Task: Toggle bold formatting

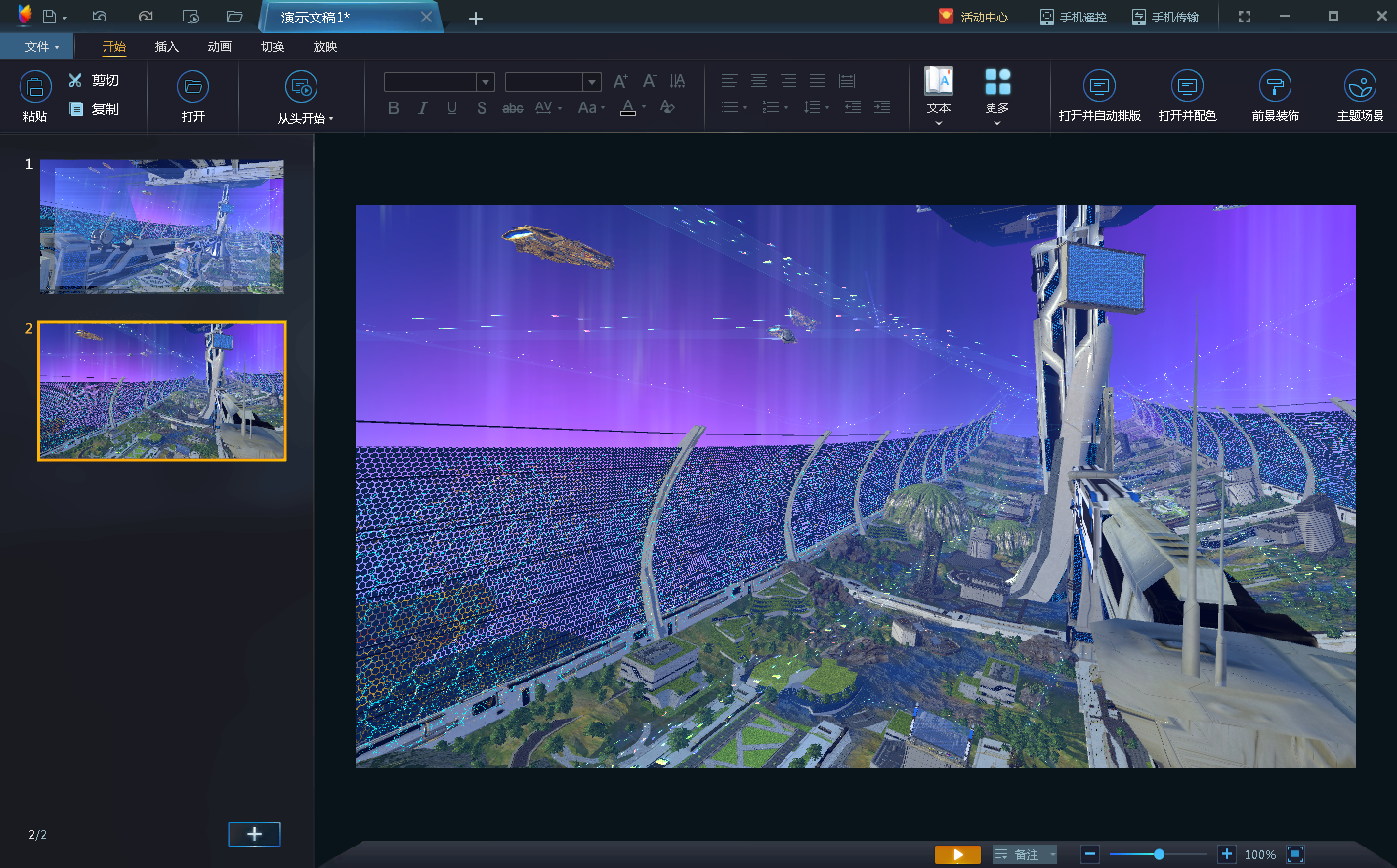Action: click(x=393, y=108)
